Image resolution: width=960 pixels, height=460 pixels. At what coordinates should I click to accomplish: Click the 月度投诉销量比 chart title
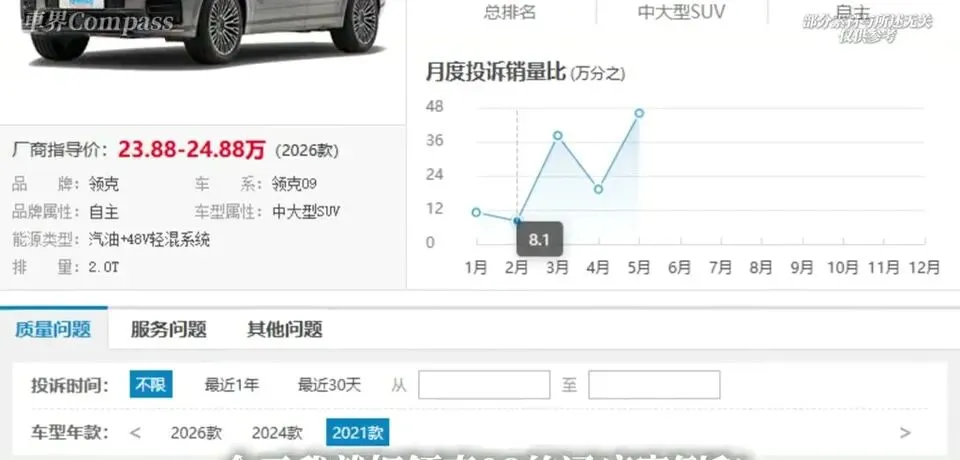coord(495,73)
